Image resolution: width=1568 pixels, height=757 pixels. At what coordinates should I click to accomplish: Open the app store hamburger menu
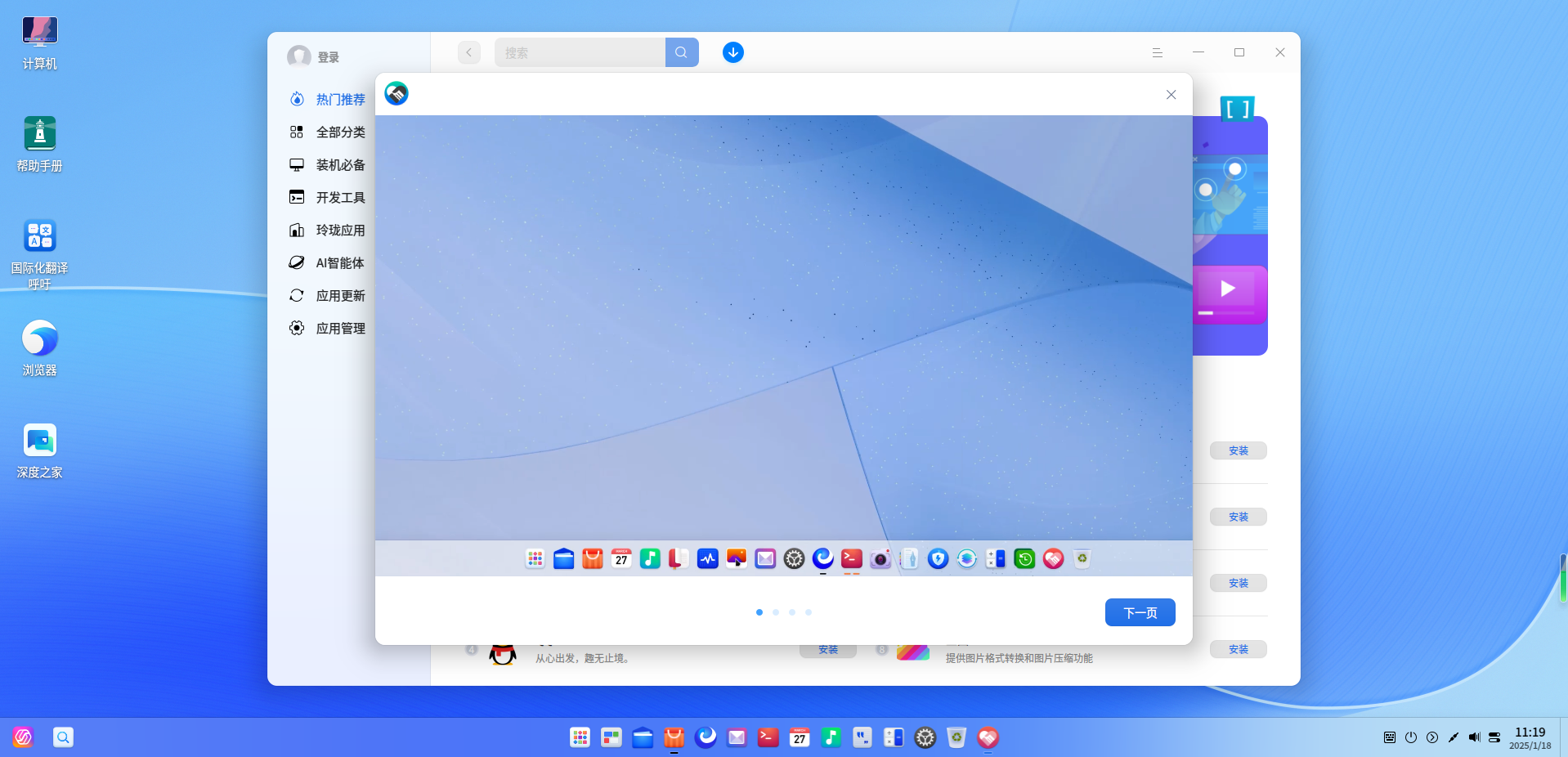click(x=1158, y=52)
